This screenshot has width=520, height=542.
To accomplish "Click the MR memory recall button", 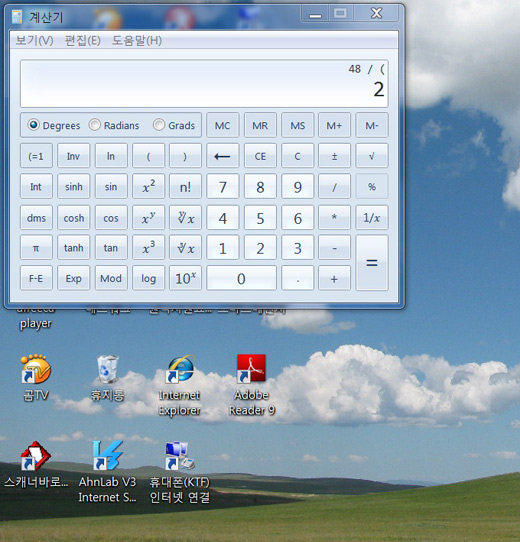I will pos(260,125).
